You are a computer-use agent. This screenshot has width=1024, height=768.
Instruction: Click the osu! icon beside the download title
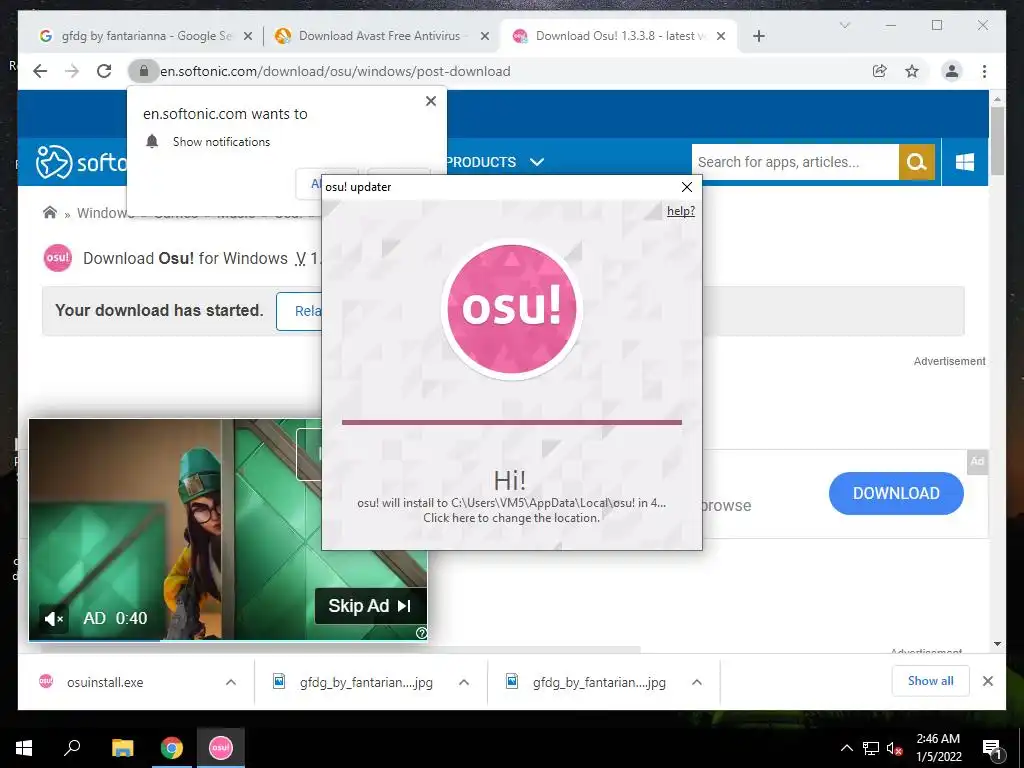pyautogui.click(x=57, y=258)
